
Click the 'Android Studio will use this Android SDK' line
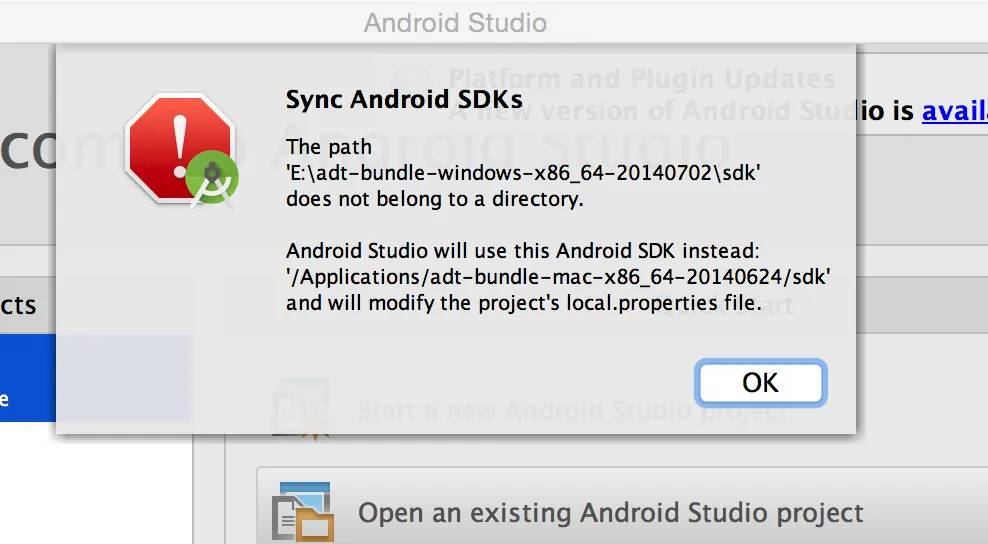523,251
